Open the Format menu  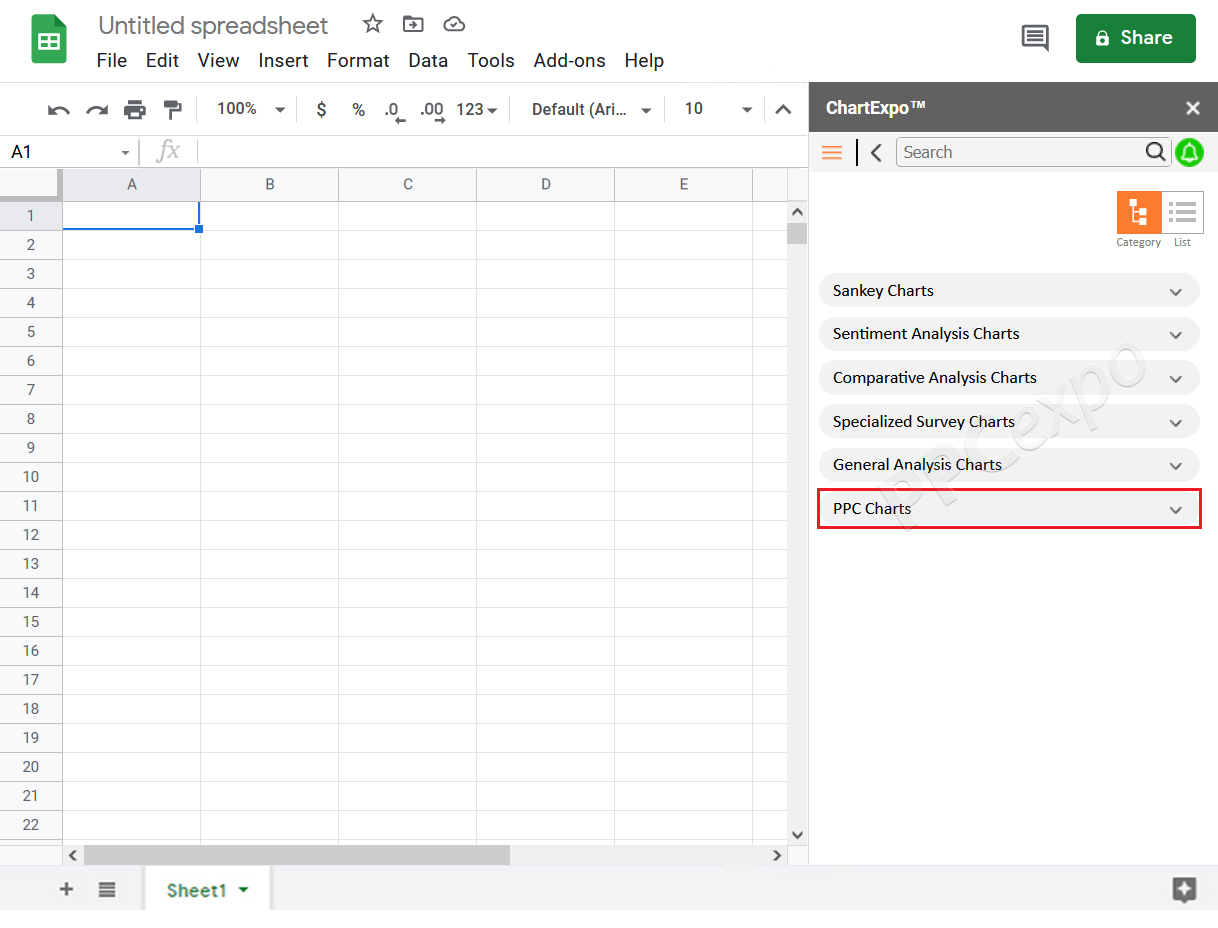click(358, 61)
